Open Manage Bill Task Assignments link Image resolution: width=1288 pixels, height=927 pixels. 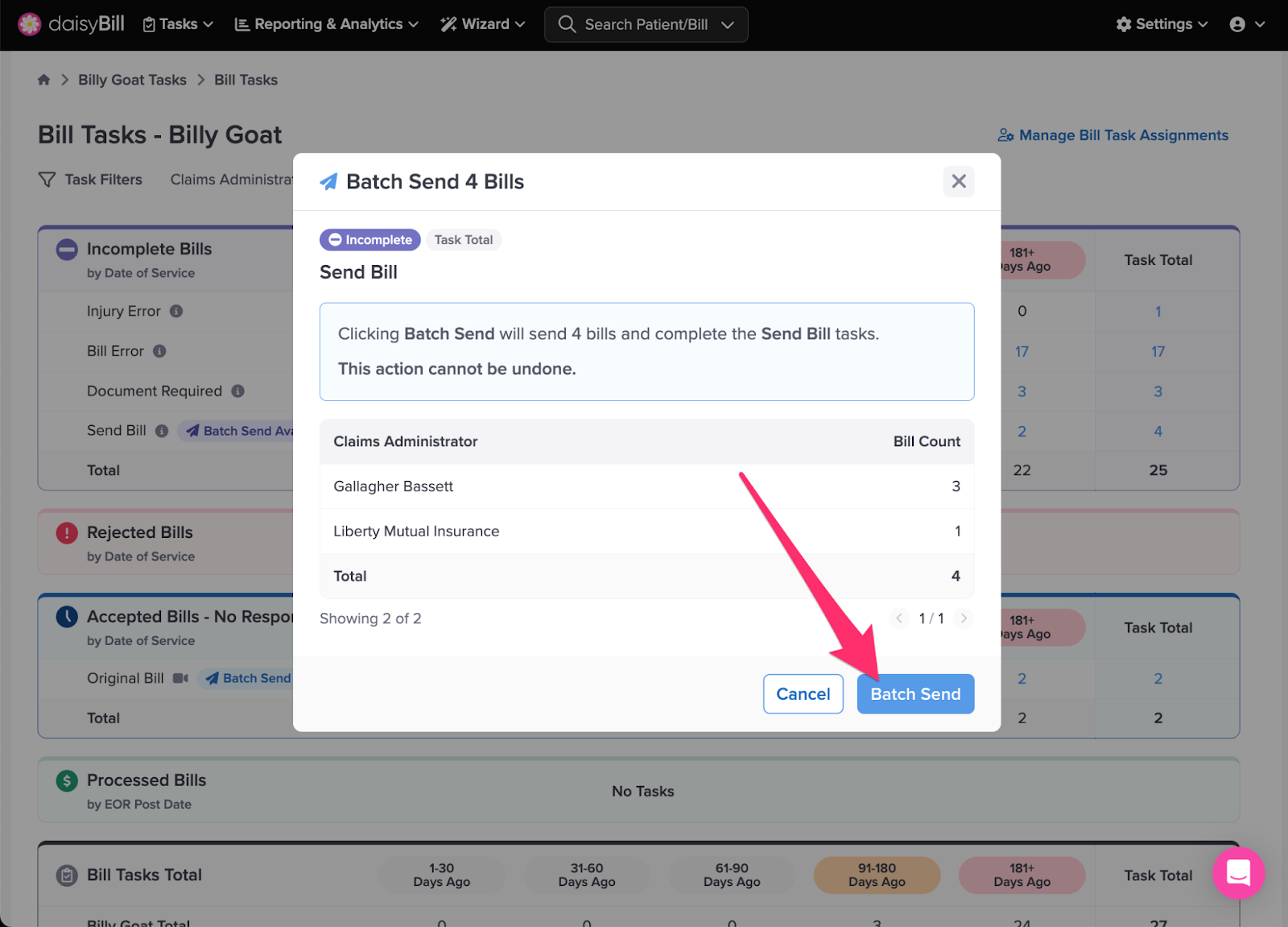coord(1113,135)
